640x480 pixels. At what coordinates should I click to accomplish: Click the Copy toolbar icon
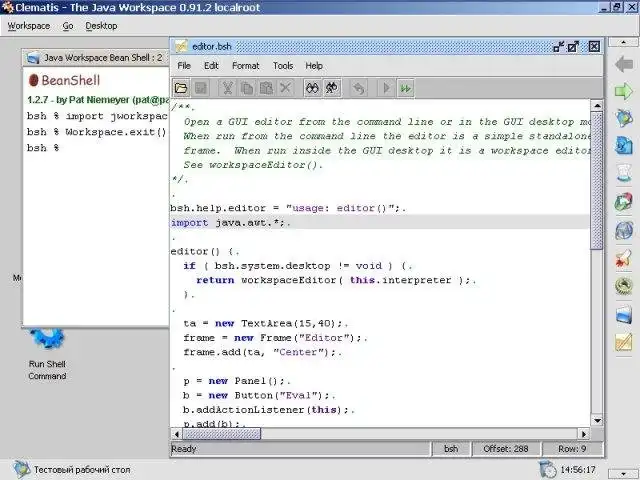pyautogui.click(x=247, y=88)
